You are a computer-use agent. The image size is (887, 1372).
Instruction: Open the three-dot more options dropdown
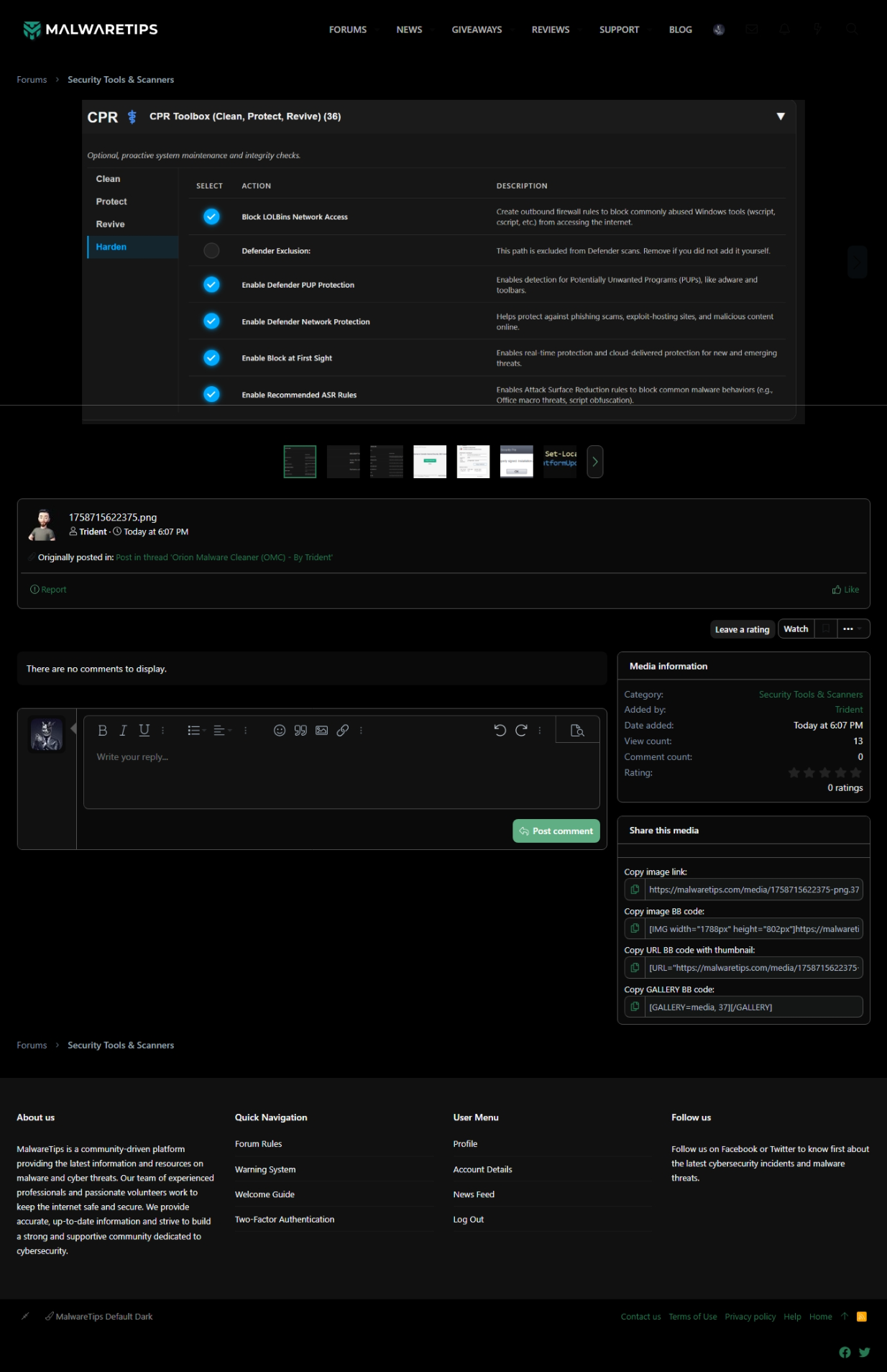coord(852,629)
